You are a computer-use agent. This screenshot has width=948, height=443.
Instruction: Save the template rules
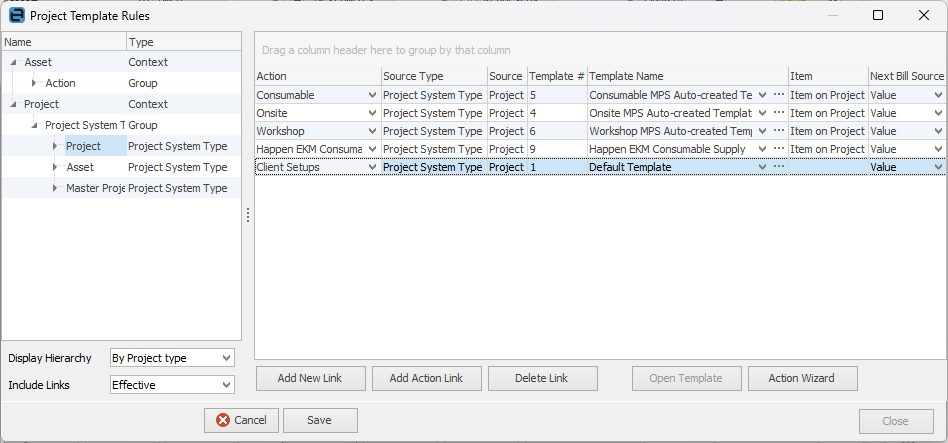(320, 420)
